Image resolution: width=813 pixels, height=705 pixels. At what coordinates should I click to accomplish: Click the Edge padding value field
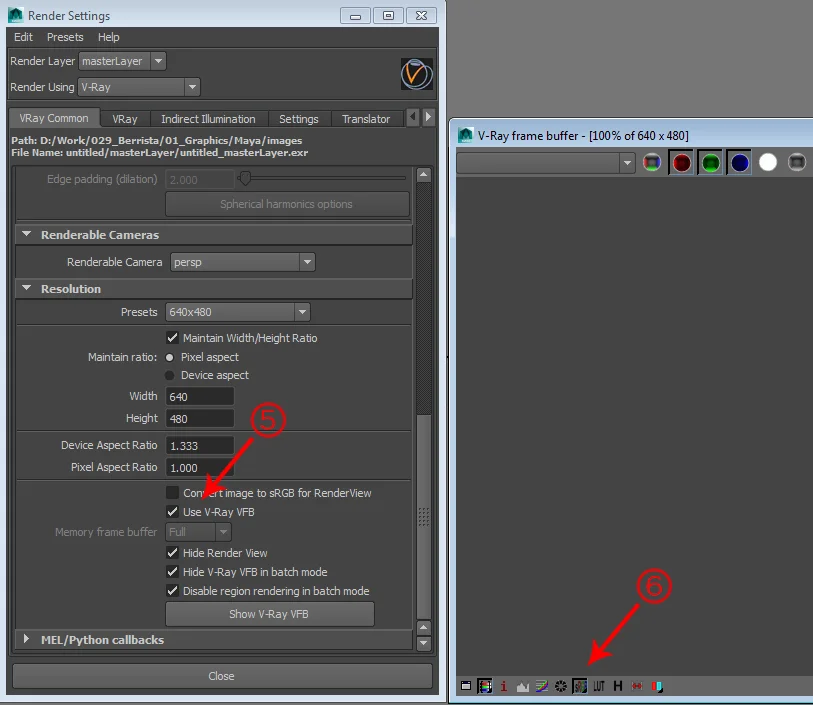(x=200, y=179)
